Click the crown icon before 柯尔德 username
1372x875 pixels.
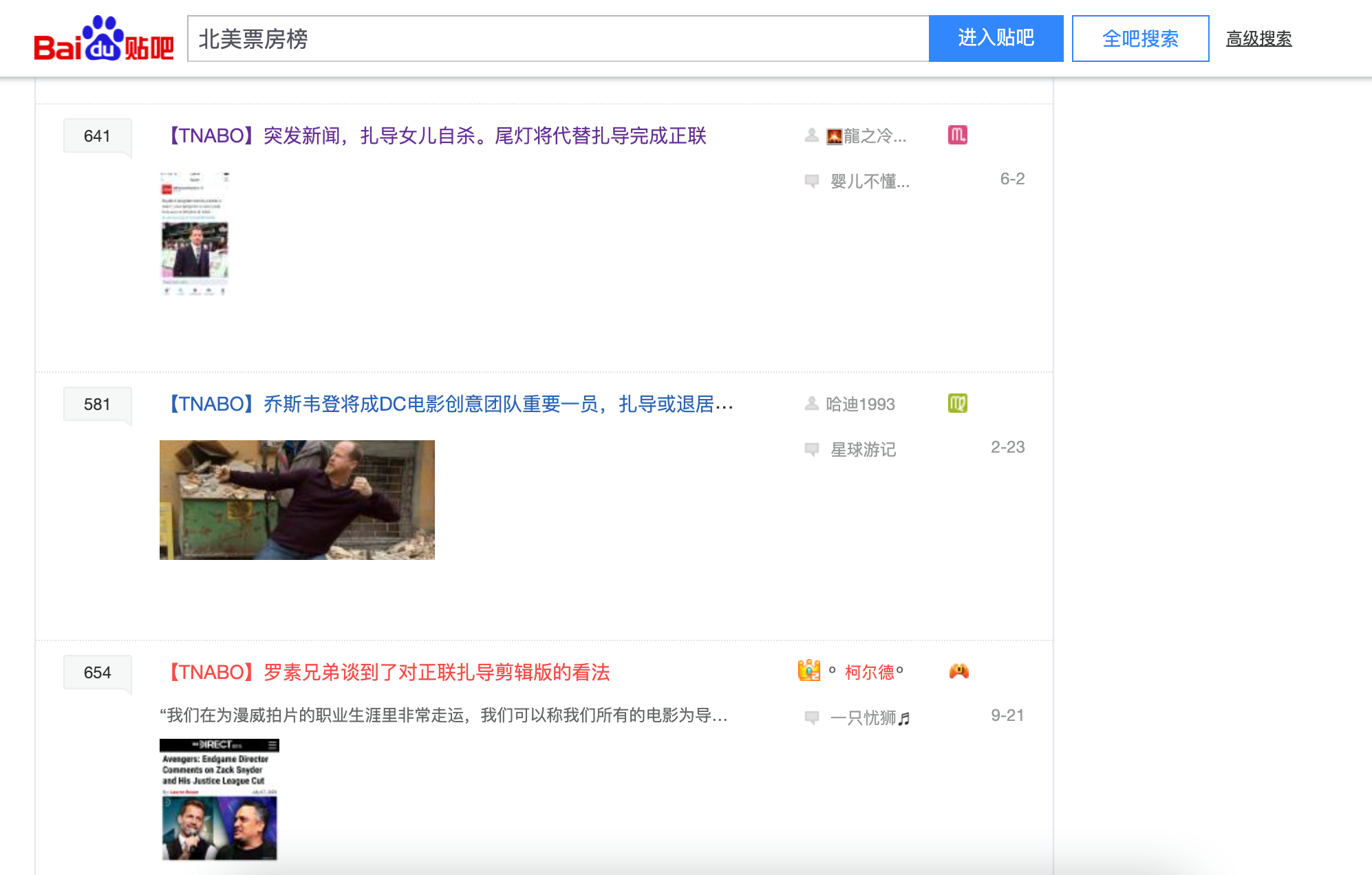(809, 670)
